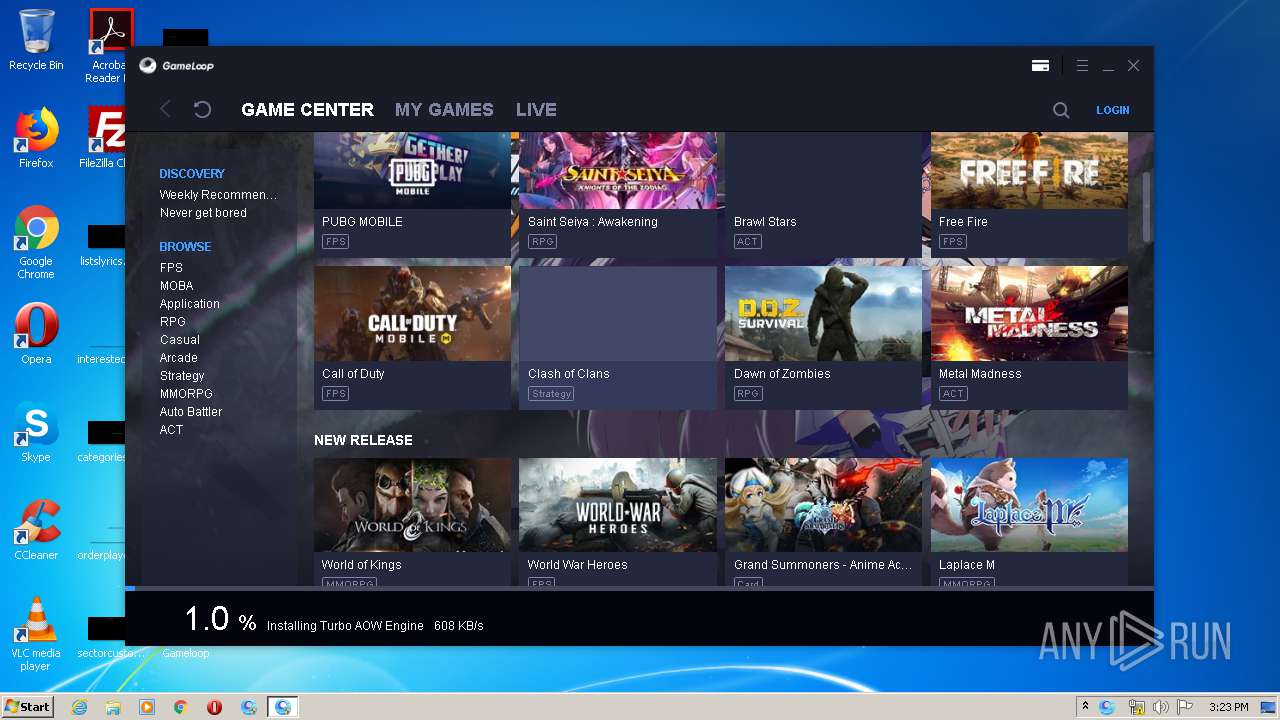Open Laplace M thumbnail
Viewport: 1280px width, 720px height.
pyautogui.click(x=1029, y=505)
